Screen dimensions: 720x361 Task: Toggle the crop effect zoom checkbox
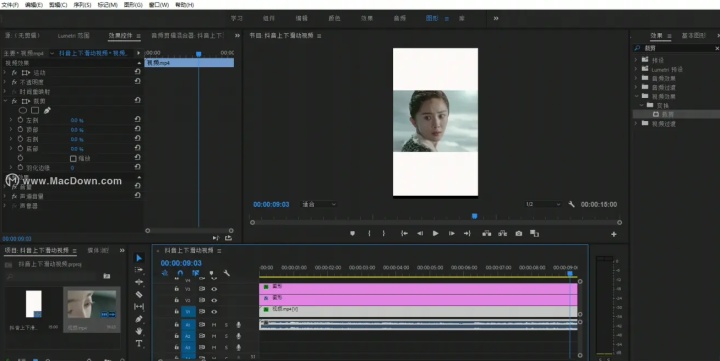pyautogui.click(x=73, y=158)
